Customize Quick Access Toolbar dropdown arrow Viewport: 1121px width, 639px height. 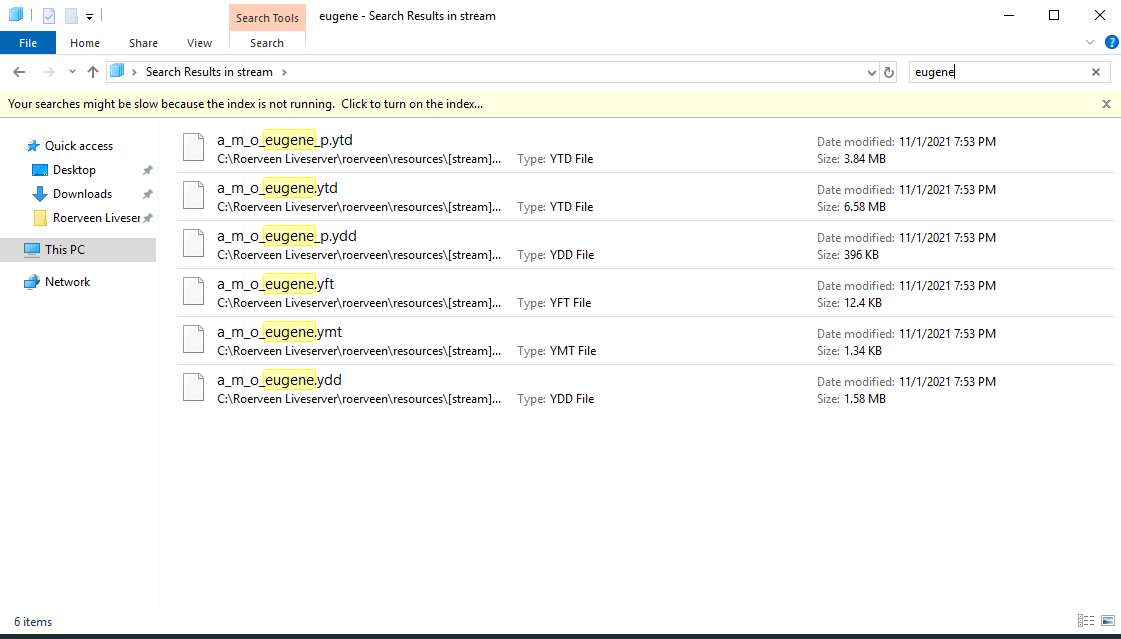tap(89, 16)
